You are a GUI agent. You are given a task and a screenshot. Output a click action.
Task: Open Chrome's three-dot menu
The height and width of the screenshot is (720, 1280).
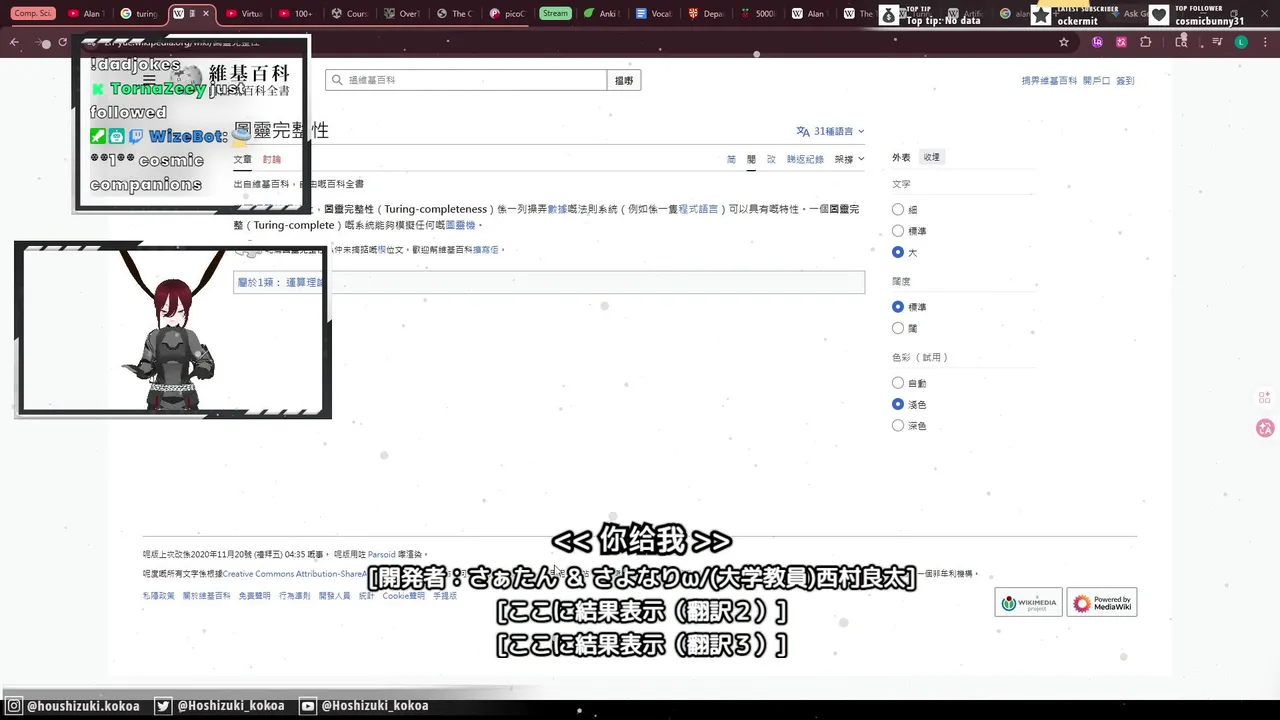[1265, 42]
